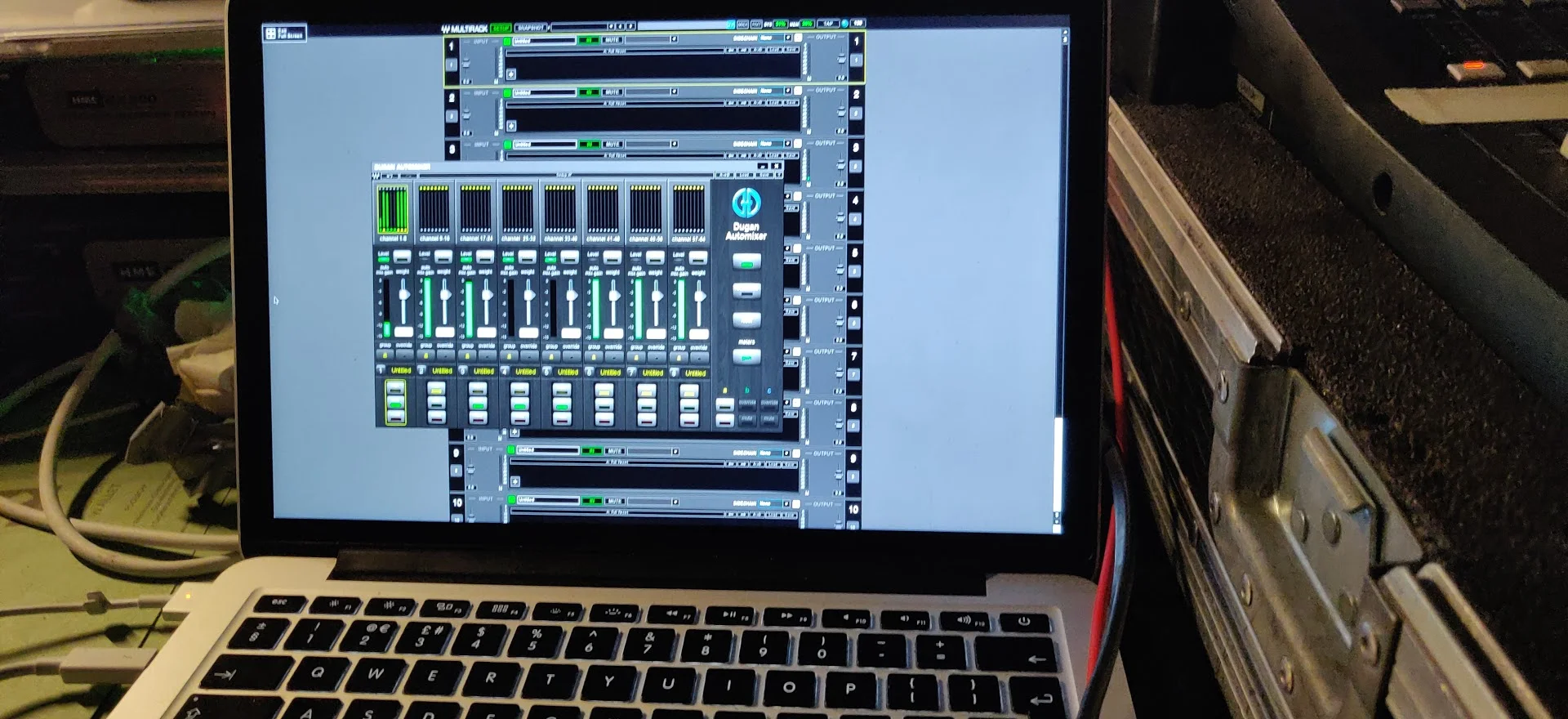Add a plugin to rack 1

(511, 74)
